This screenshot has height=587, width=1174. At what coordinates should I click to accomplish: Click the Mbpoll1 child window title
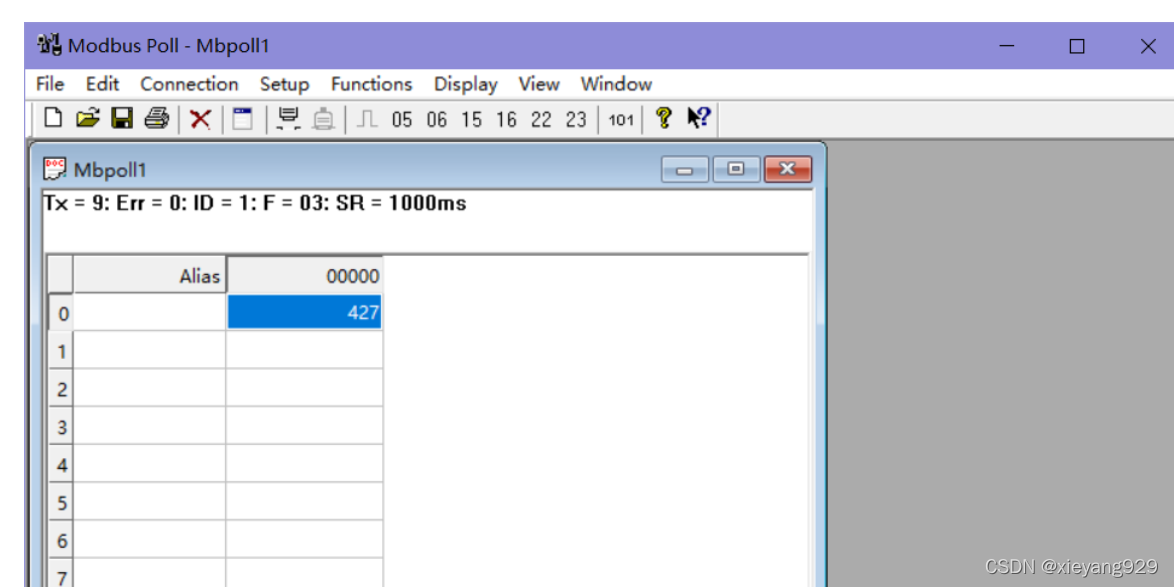(110, 170)
